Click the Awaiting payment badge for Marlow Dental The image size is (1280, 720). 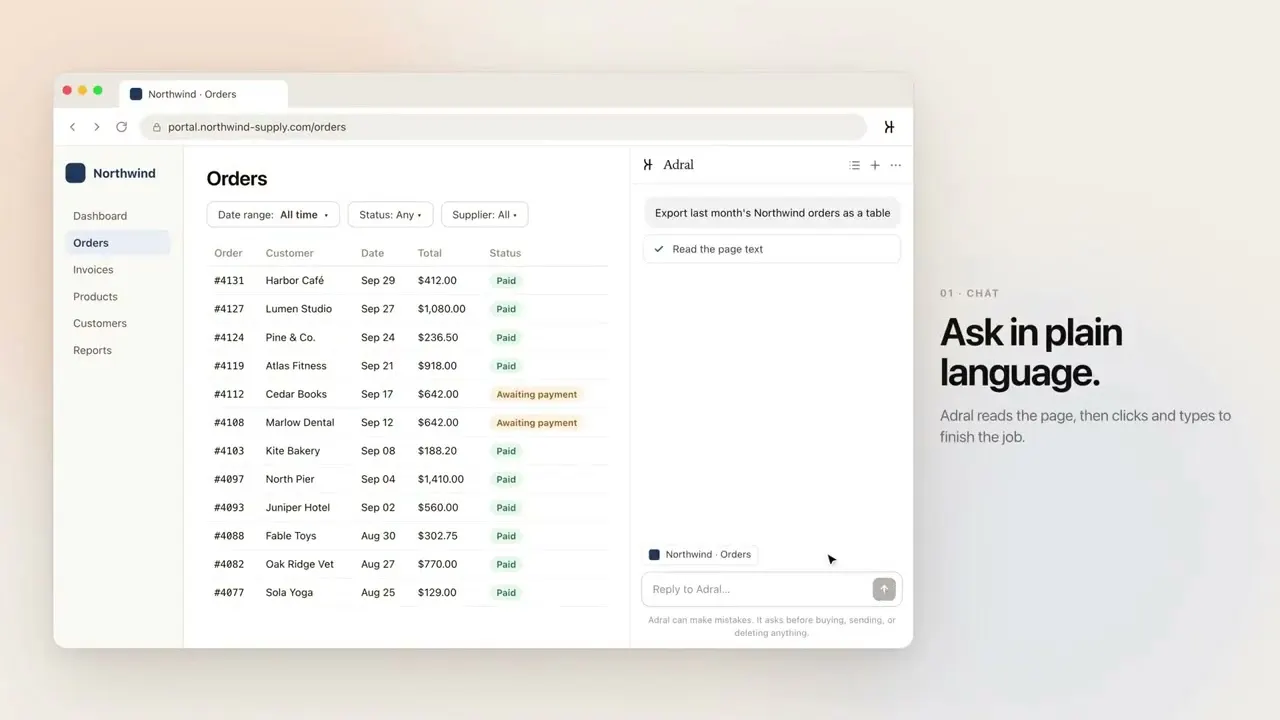pos(537,423)
